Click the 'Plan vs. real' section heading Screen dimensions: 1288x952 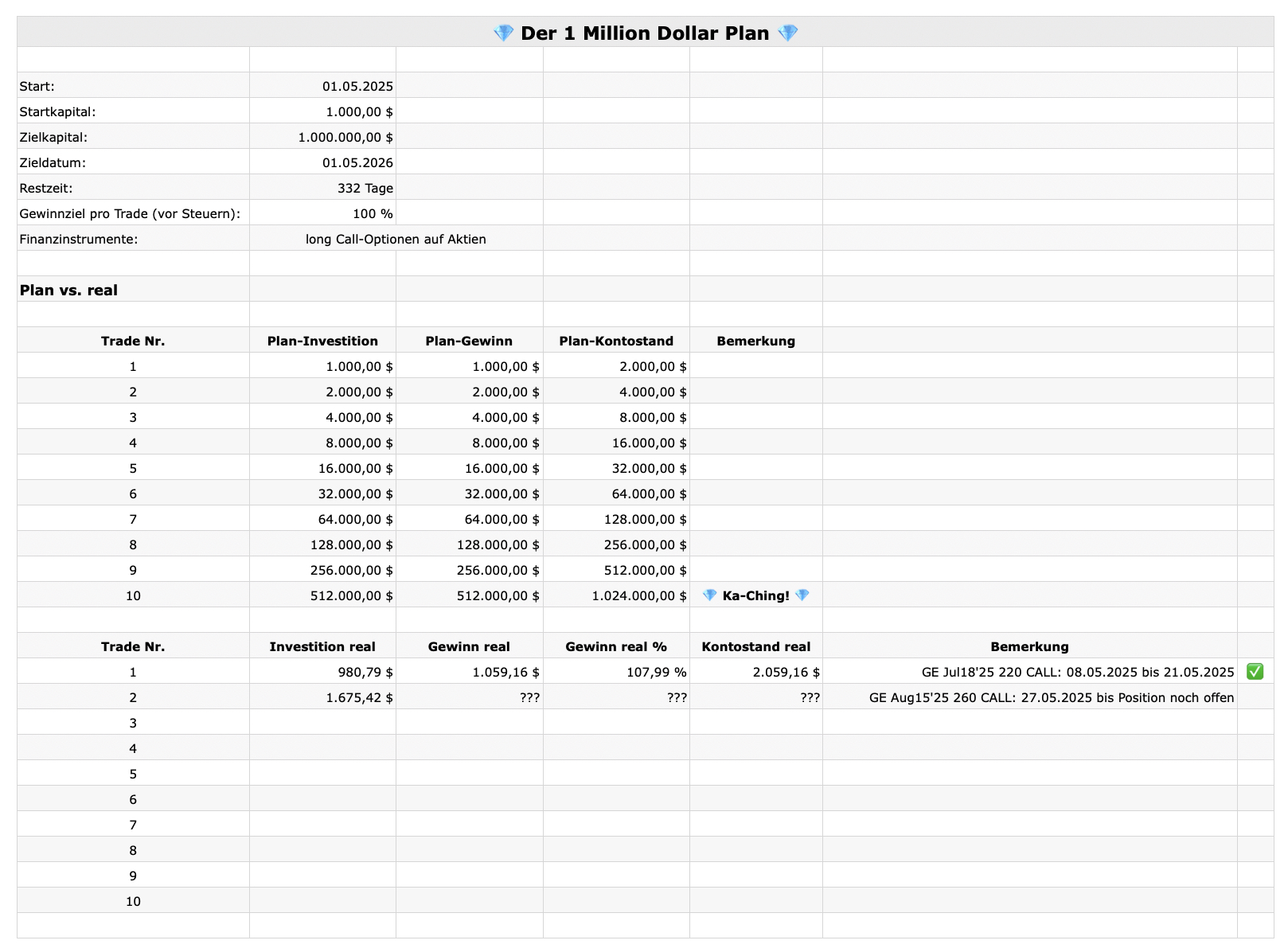68,290
